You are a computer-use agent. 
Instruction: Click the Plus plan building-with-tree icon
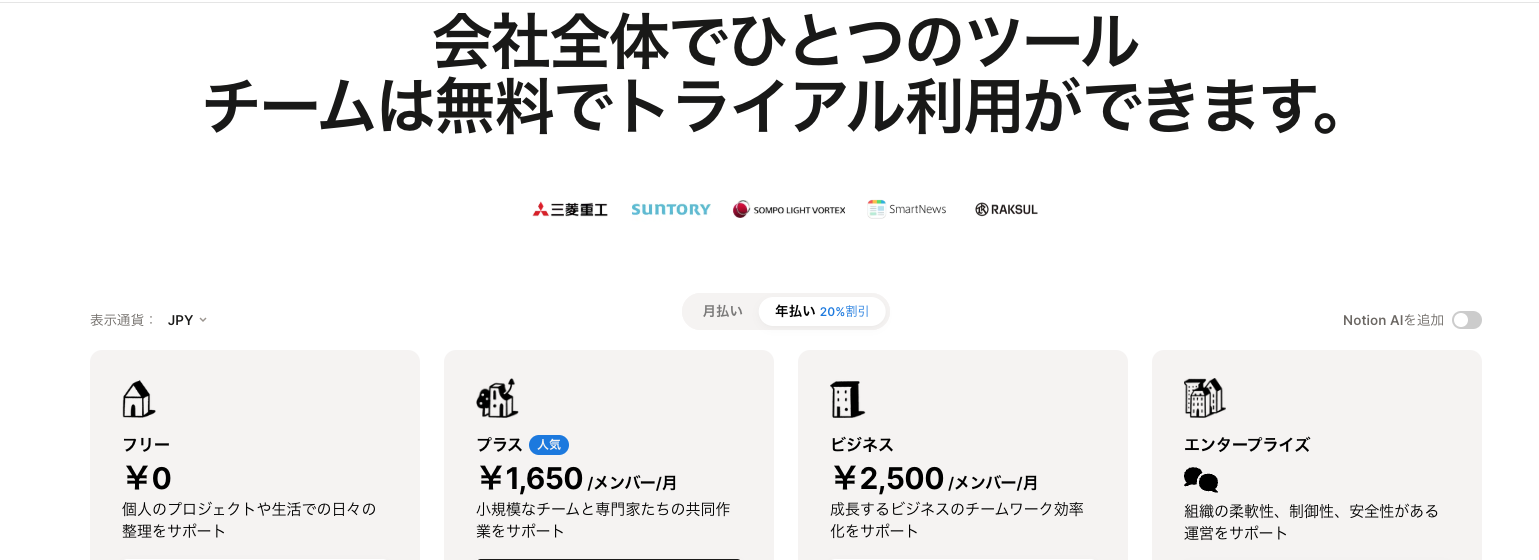pos(496,398)
